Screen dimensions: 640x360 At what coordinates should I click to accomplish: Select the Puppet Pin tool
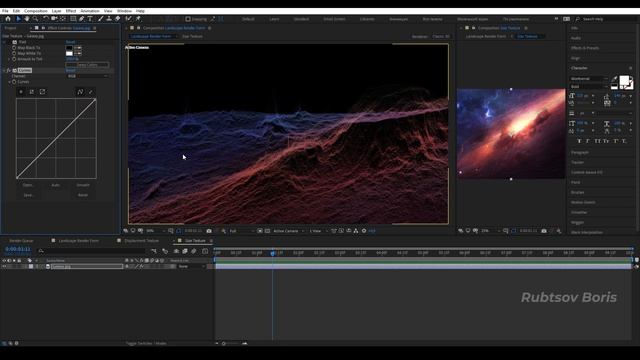tap(138, 19)
